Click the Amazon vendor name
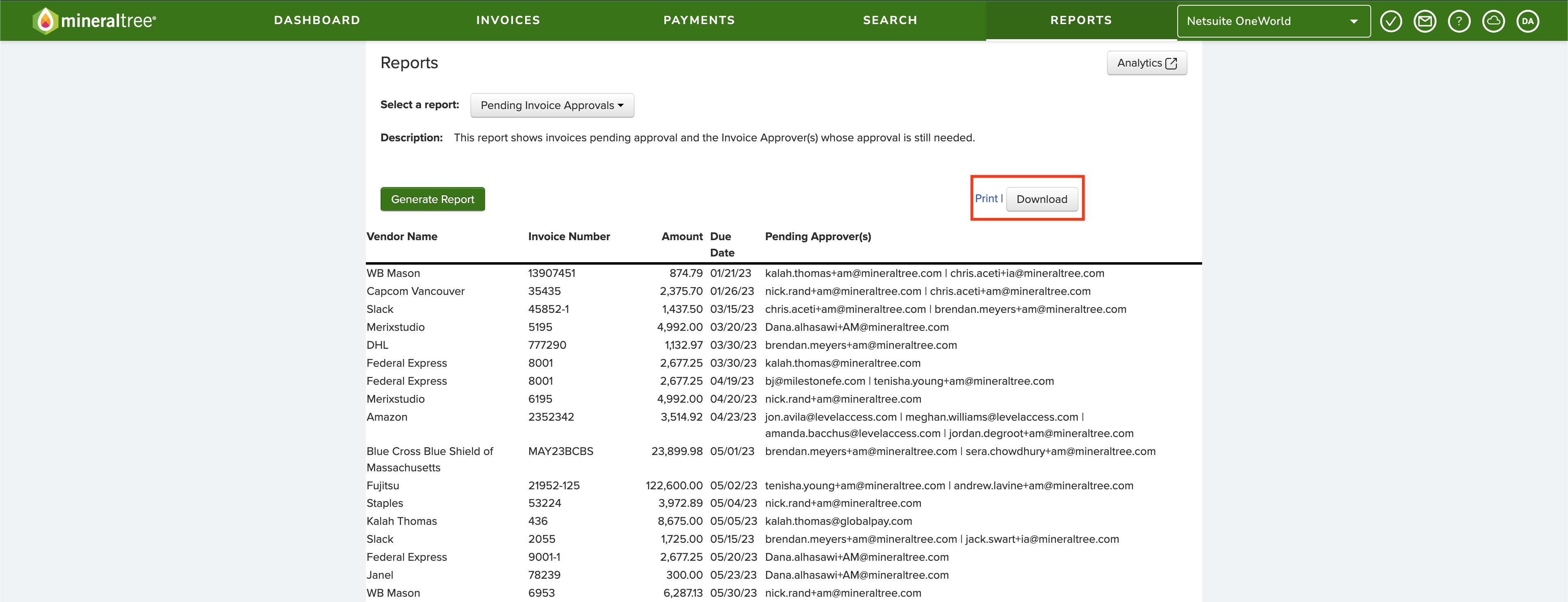The height and width of the screenshot is (602, 1568). 387,417
